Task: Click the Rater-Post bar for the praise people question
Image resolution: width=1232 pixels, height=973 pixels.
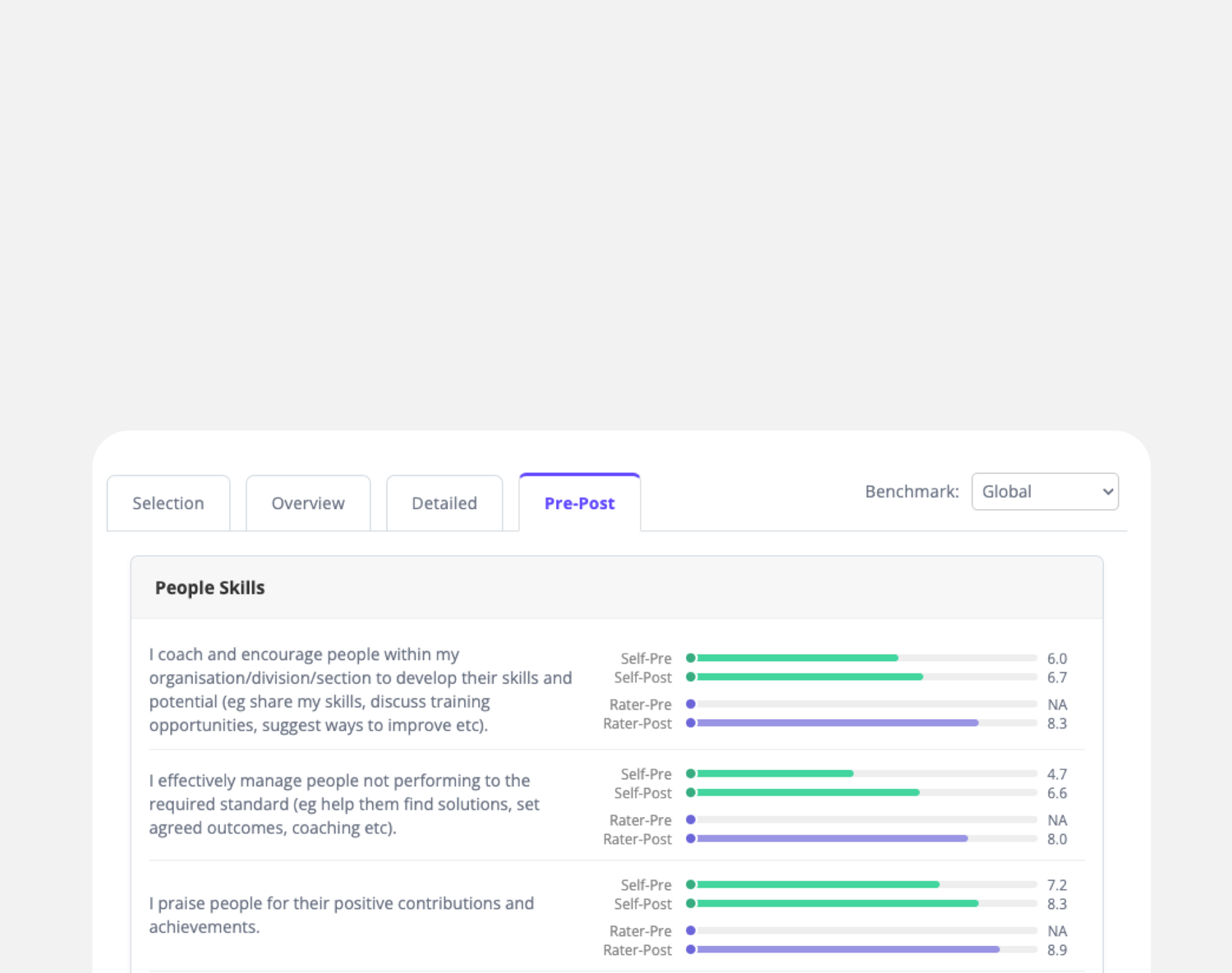Action: click(x=862, y=950)
